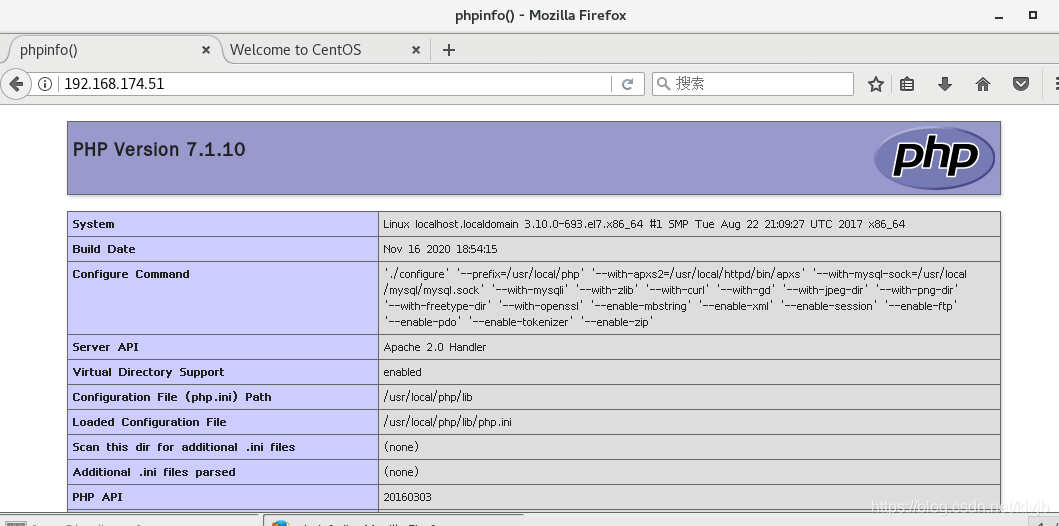Click the magnifier icon in search box

tap(663, 84)
